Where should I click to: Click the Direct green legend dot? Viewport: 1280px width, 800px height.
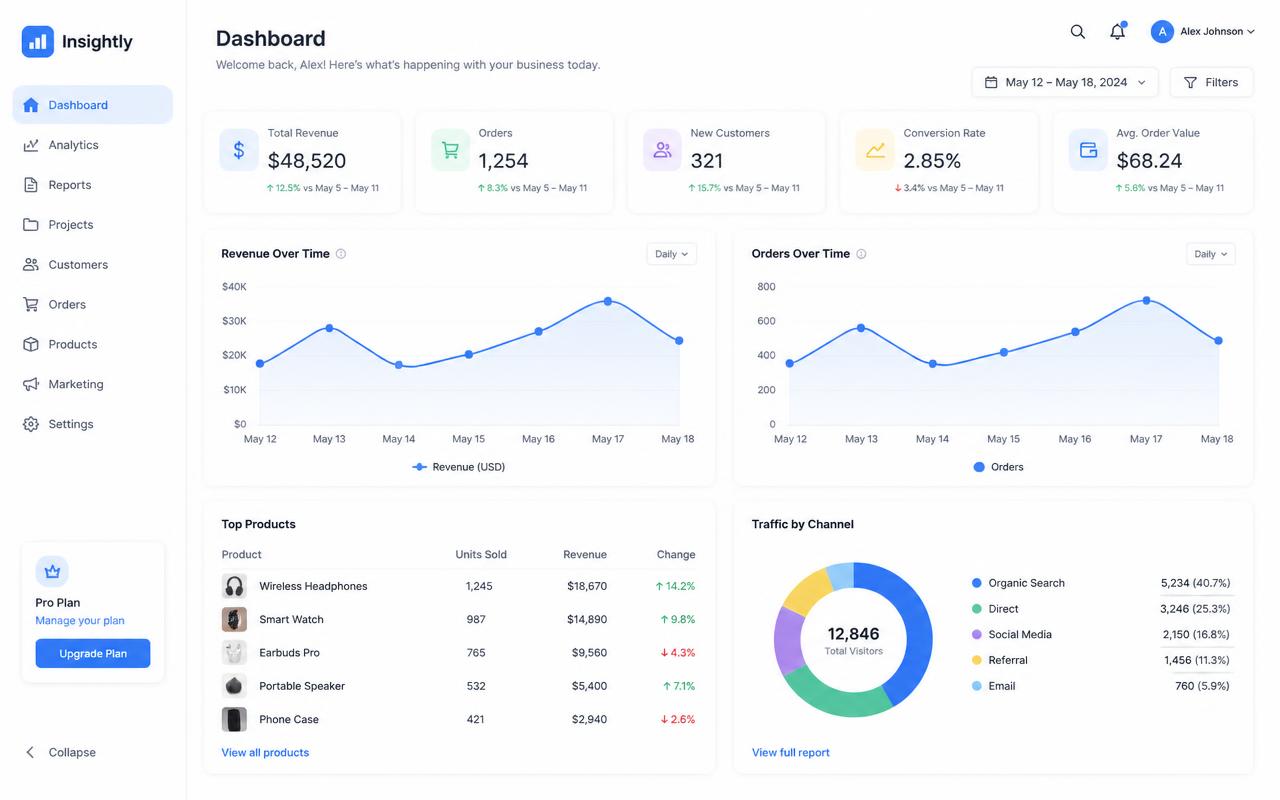[x=977, y=609]
